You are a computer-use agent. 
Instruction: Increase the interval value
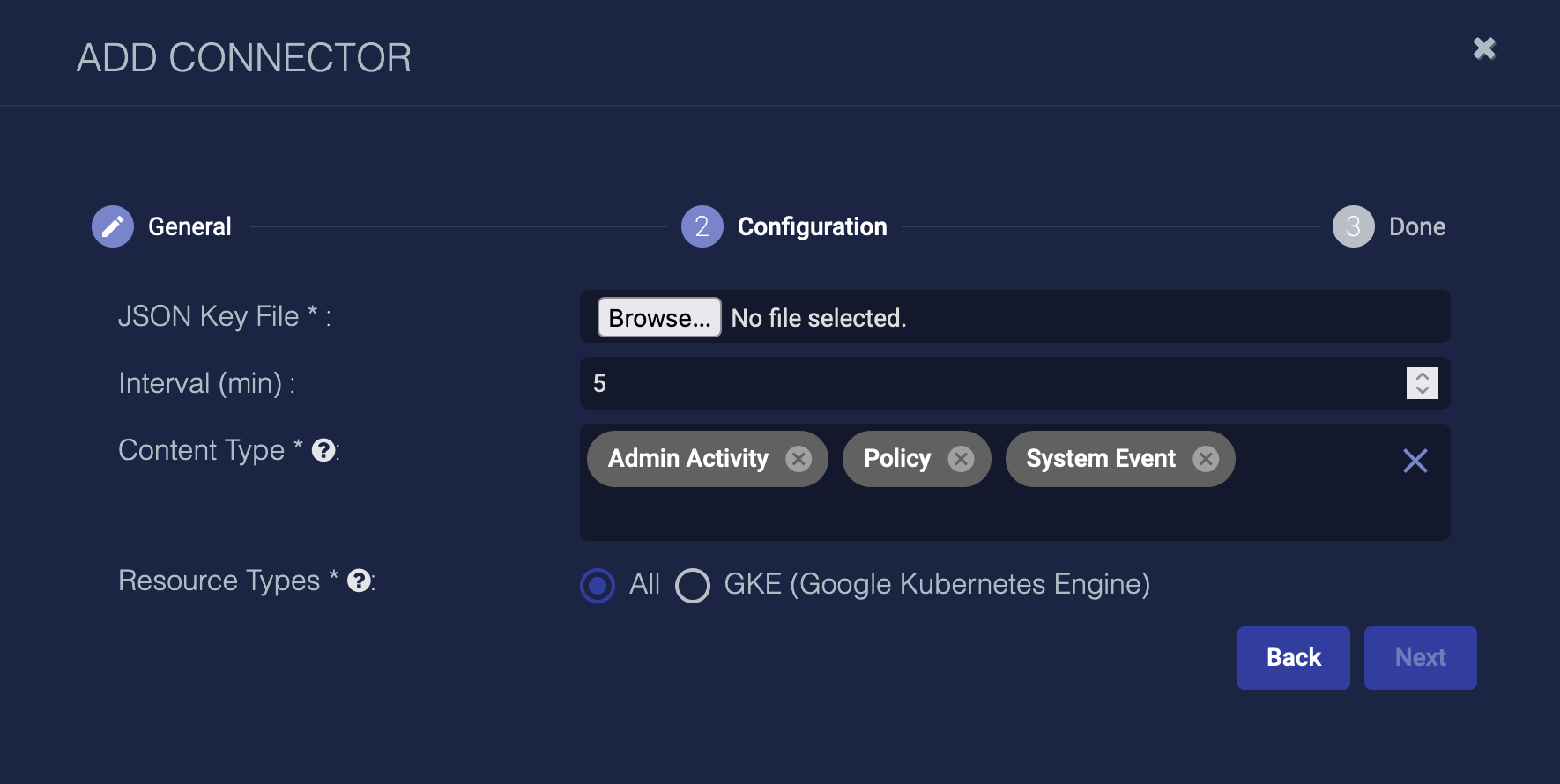(1422, 376)
